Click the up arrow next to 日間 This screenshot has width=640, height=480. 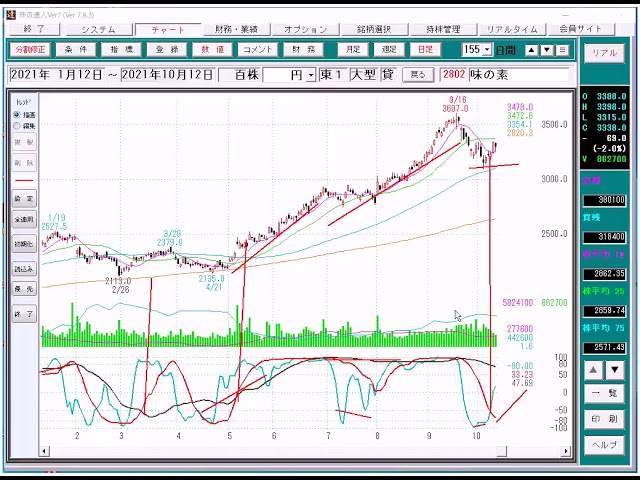[531, 49]
